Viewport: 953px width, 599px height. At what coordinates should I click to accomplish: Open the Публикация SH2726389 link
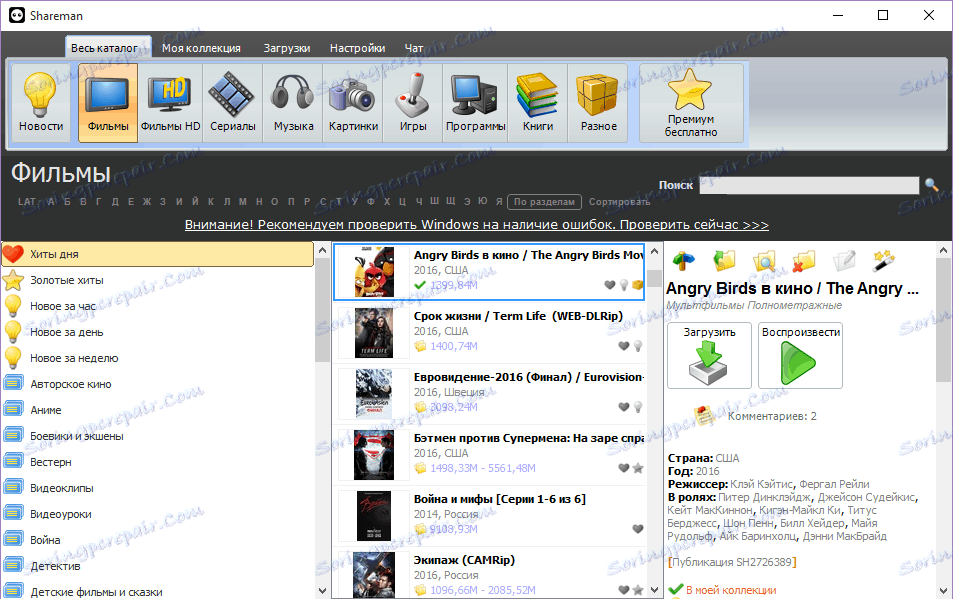732,562
